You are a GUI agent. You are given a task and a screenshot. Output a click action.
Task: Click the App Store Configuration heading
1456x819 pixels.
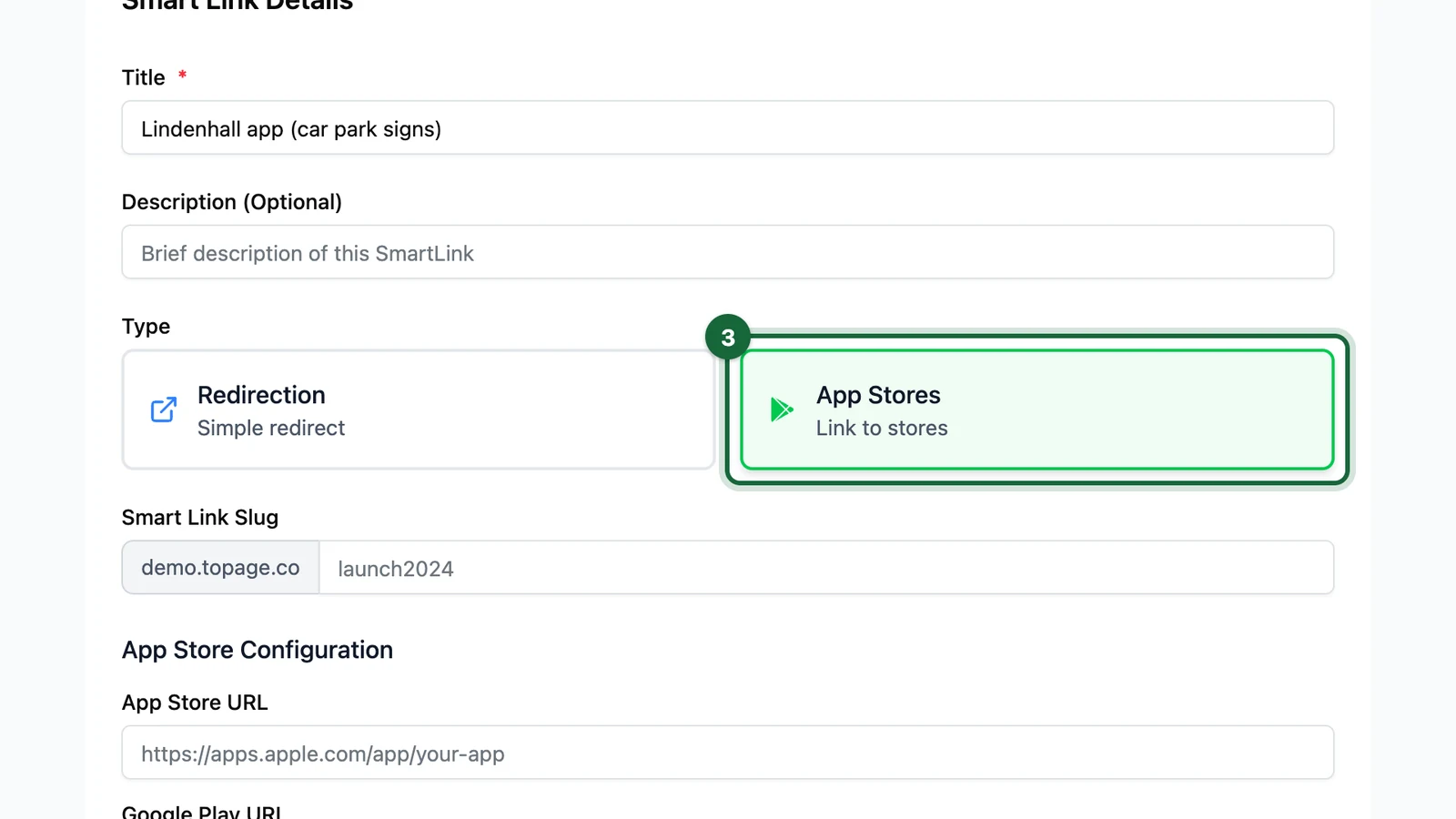tap(258, 650)
